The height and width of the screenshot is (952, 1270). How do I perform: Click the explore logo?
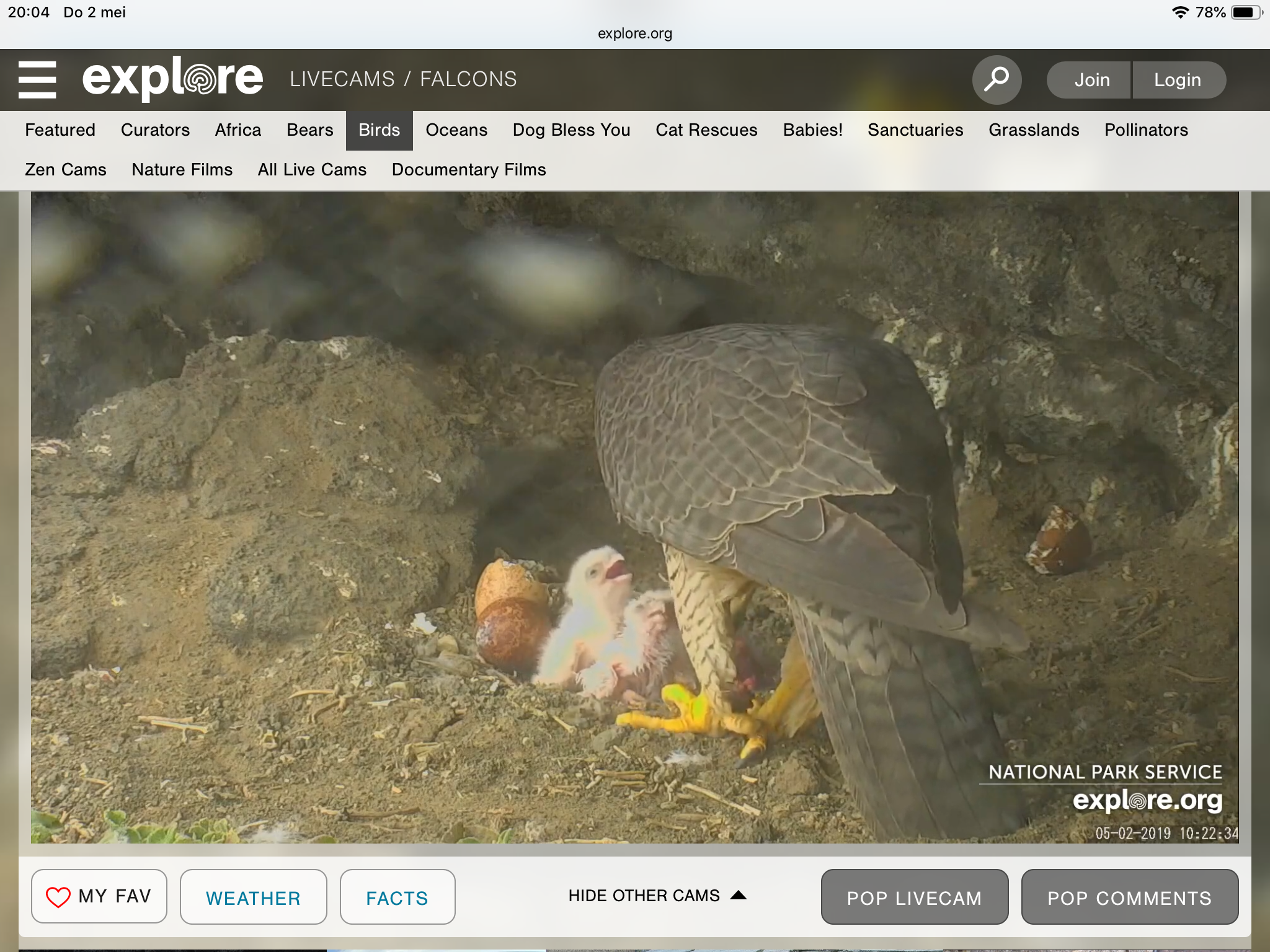tap(172, 79)
